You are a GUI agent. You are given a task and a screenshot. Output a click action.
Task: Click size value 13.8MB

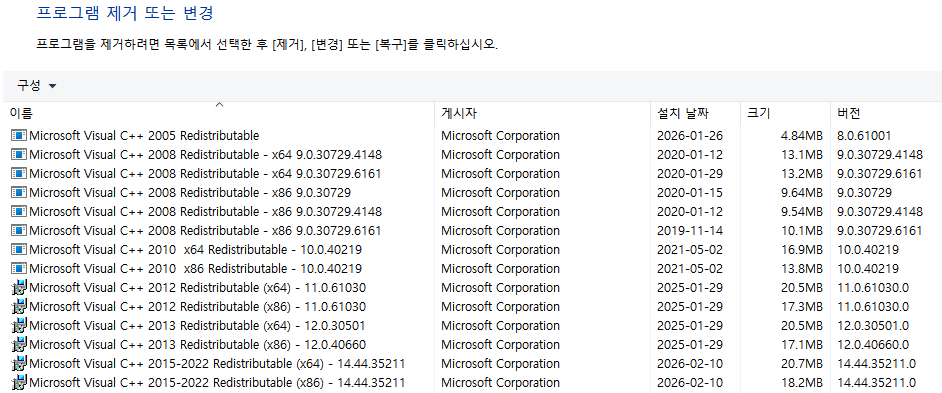click(x=801, y=269)
